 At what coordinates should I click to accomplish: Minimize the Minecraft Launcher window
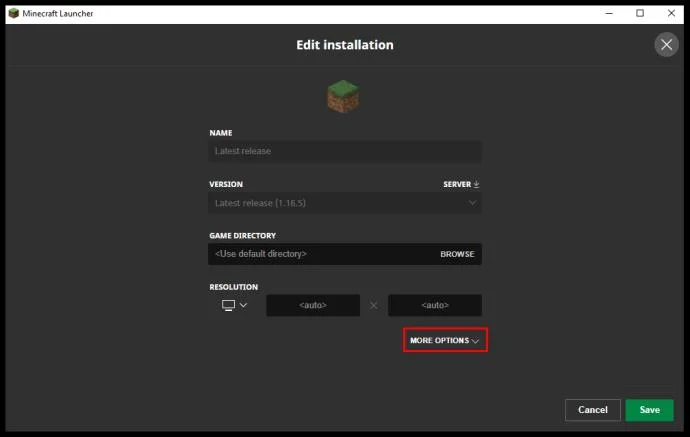click(x=609, y=14)
